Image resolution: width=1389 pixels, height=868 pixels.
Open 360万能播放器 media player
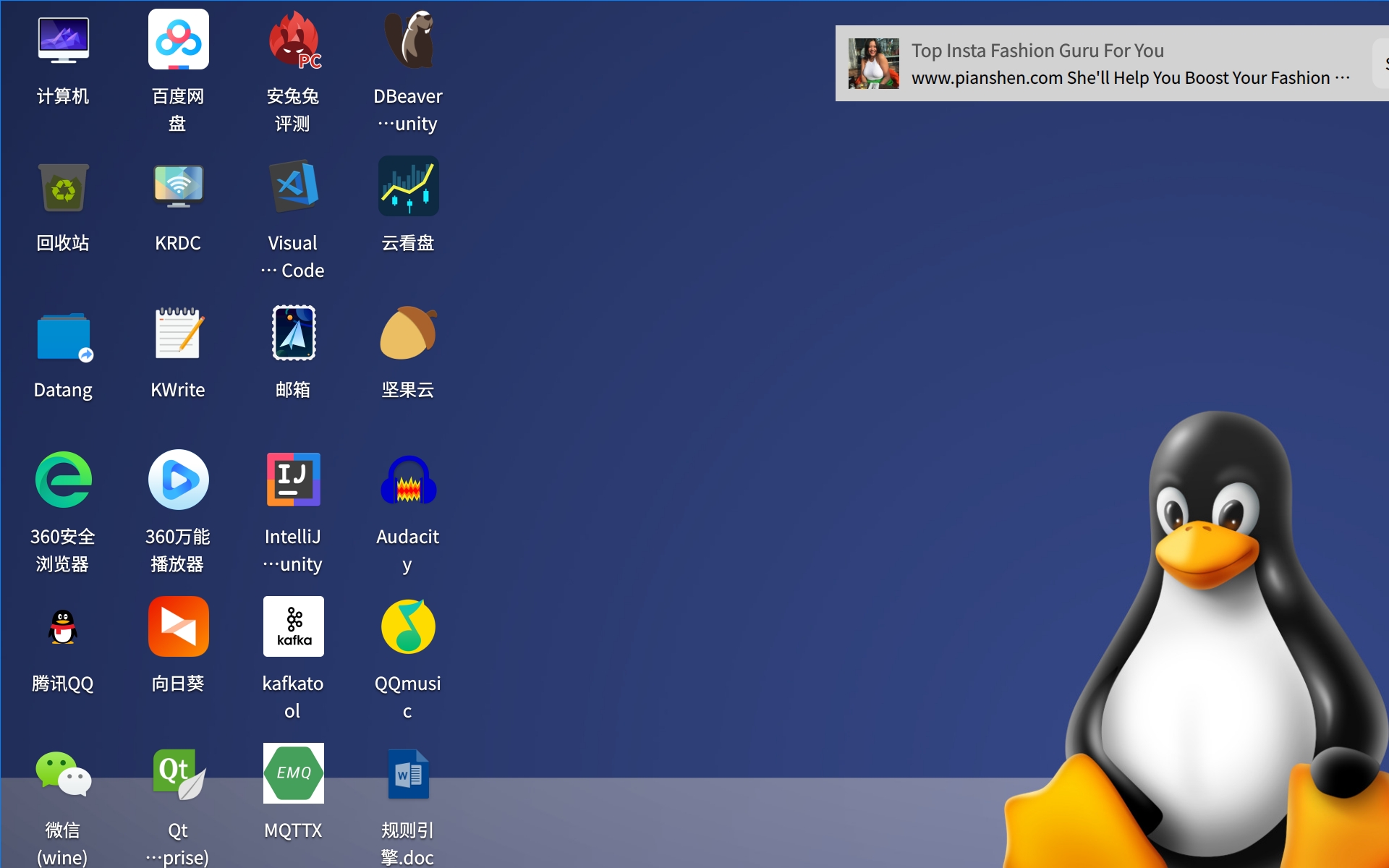(178, 481)
